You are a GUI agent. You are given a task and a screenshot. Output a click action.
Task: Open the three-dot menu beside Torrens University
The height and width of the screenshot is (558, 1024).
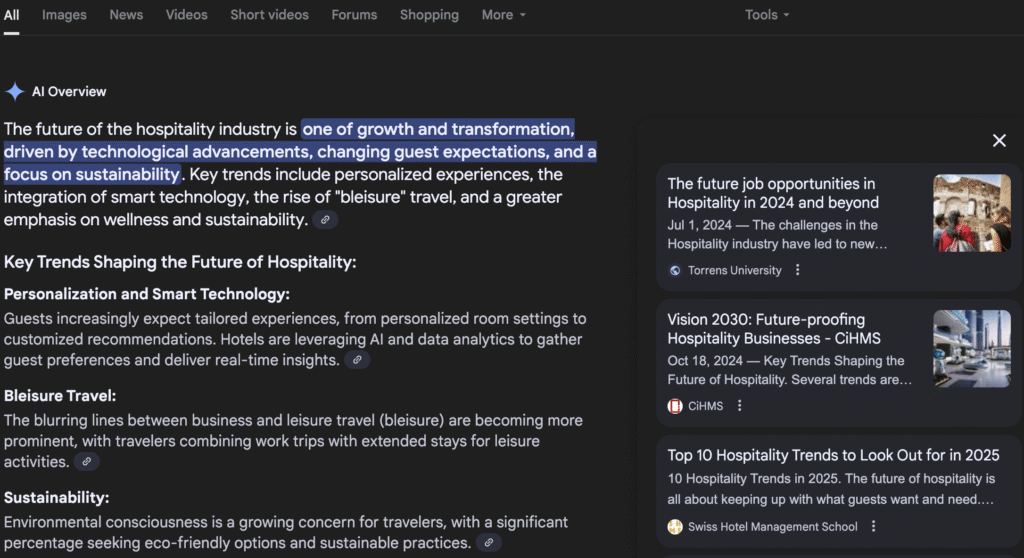click(x=797, y=270)
